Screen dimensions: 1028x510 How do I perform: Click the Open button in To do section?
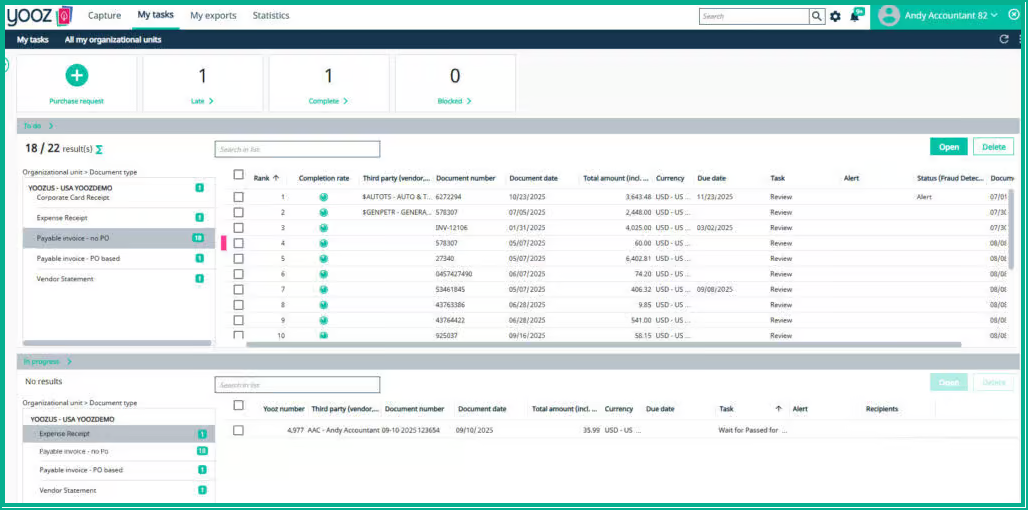(949, 147)
